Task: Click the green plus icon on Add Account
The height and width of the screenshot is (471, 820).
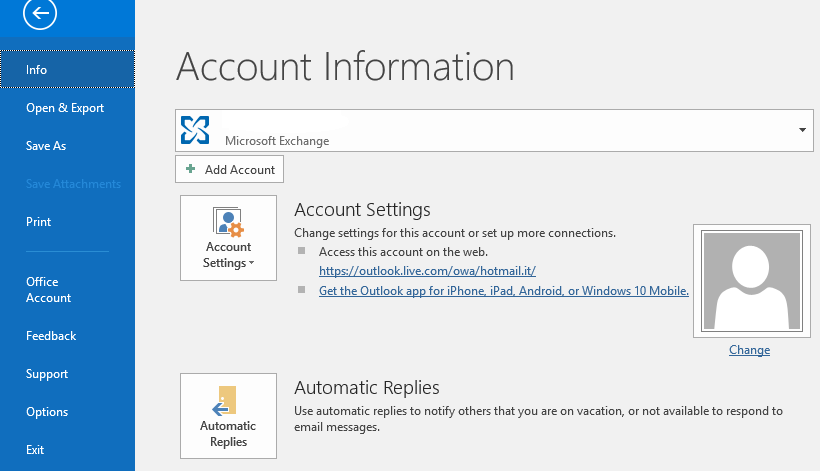Action: pos(190,168)
